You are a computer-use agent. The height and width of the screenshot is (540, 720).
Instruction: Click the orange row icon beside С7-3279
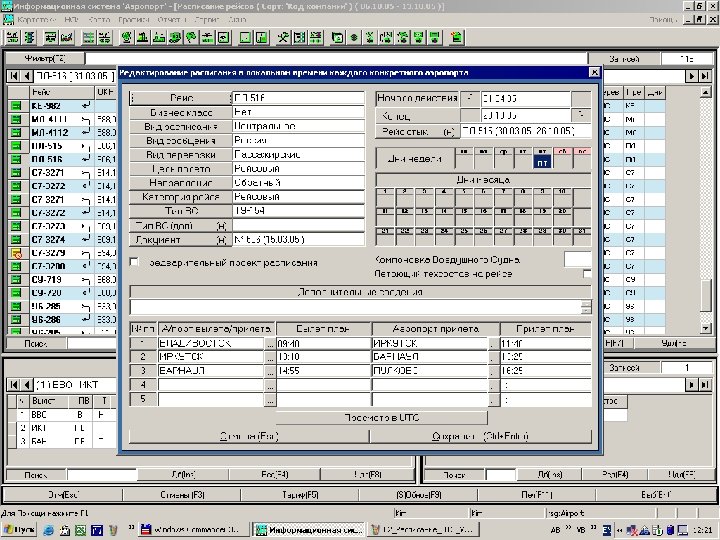pos(16,253)
